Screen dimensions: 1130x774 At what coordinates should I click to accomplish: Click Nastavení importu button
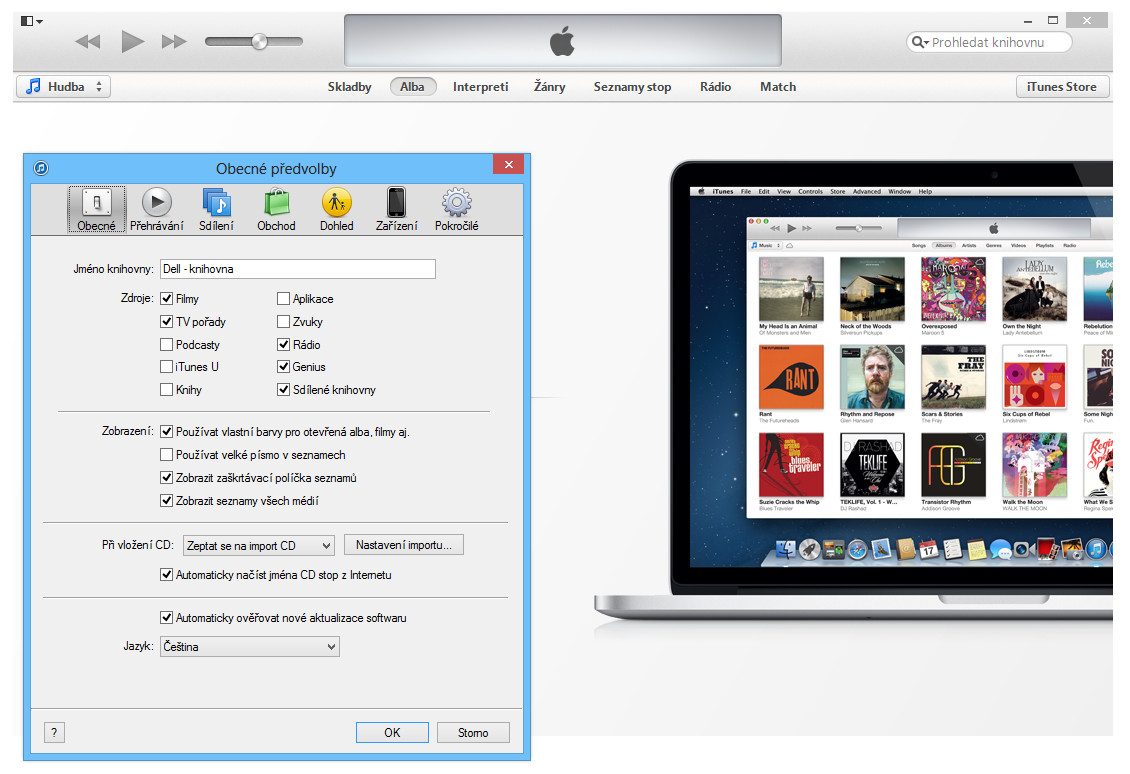[x=404, y=545]
